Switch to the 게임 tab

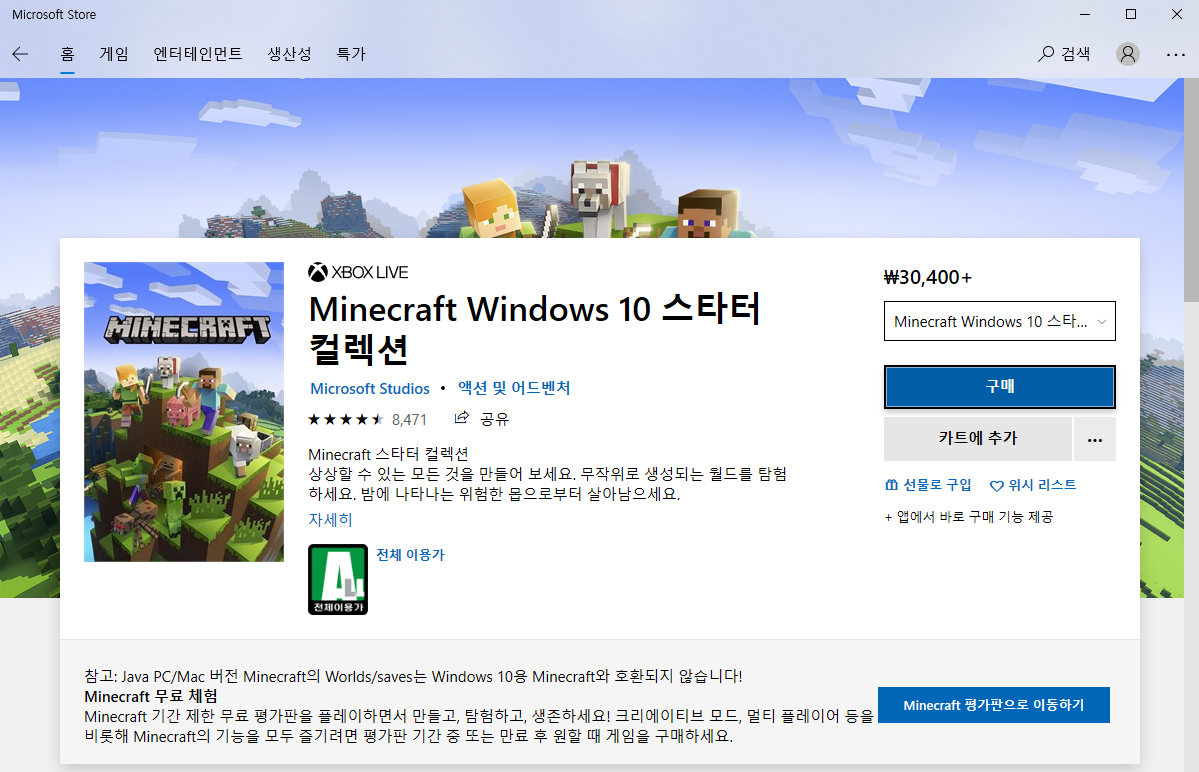pyautogui.click(x=114, y=54)
